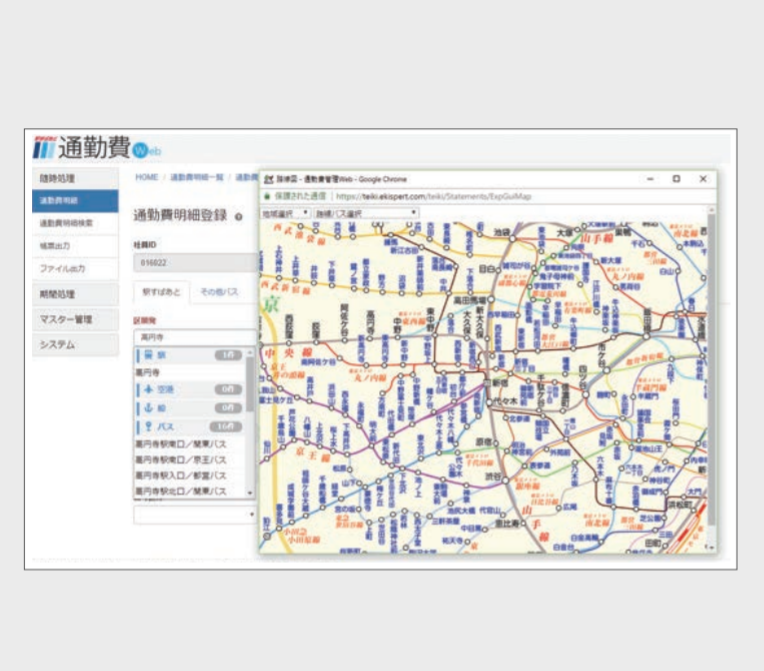The width and height of the screenshot is (764, 671).
Task: Switch to the 駅すぱあと tab
Action: click(x=161, y=292)
